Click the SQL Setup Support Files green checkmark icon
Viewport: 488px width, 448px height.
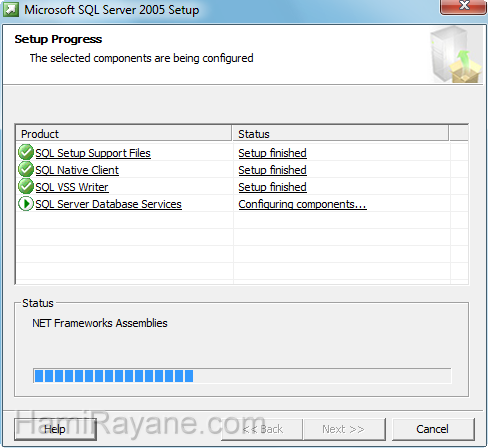coord(26,152)
